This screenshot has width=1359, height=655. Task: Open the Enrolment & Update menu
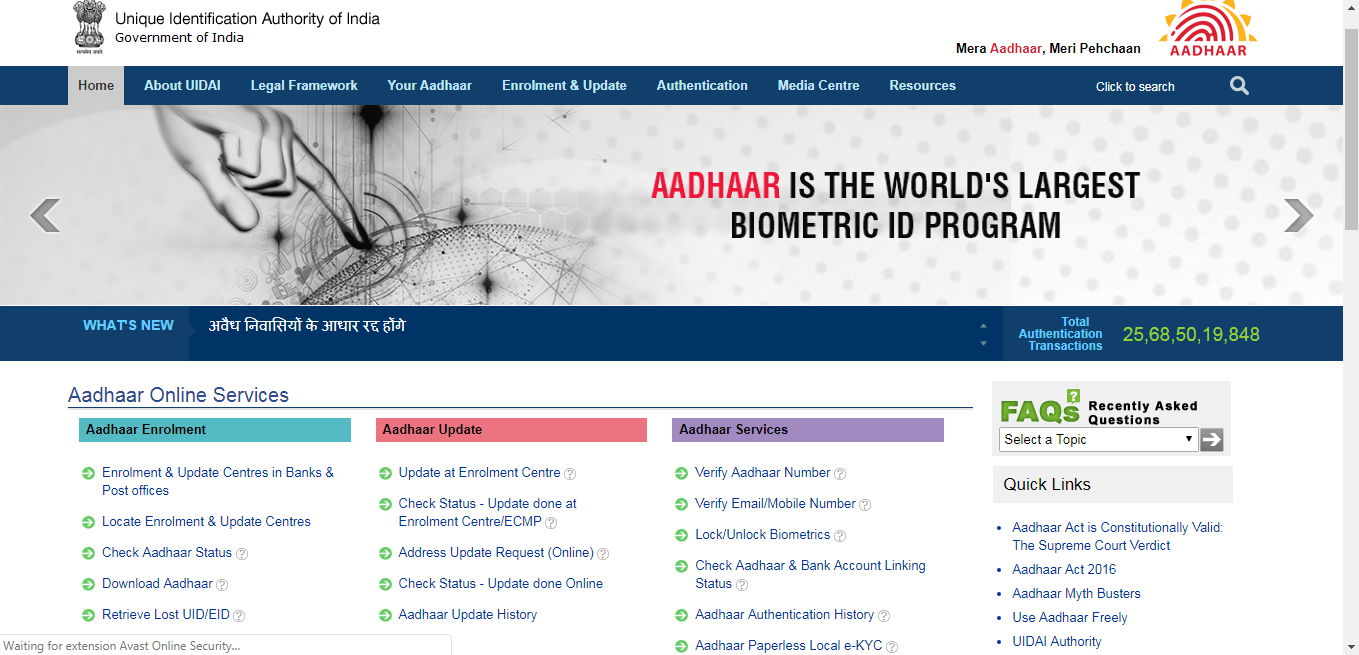click(564, 86)
